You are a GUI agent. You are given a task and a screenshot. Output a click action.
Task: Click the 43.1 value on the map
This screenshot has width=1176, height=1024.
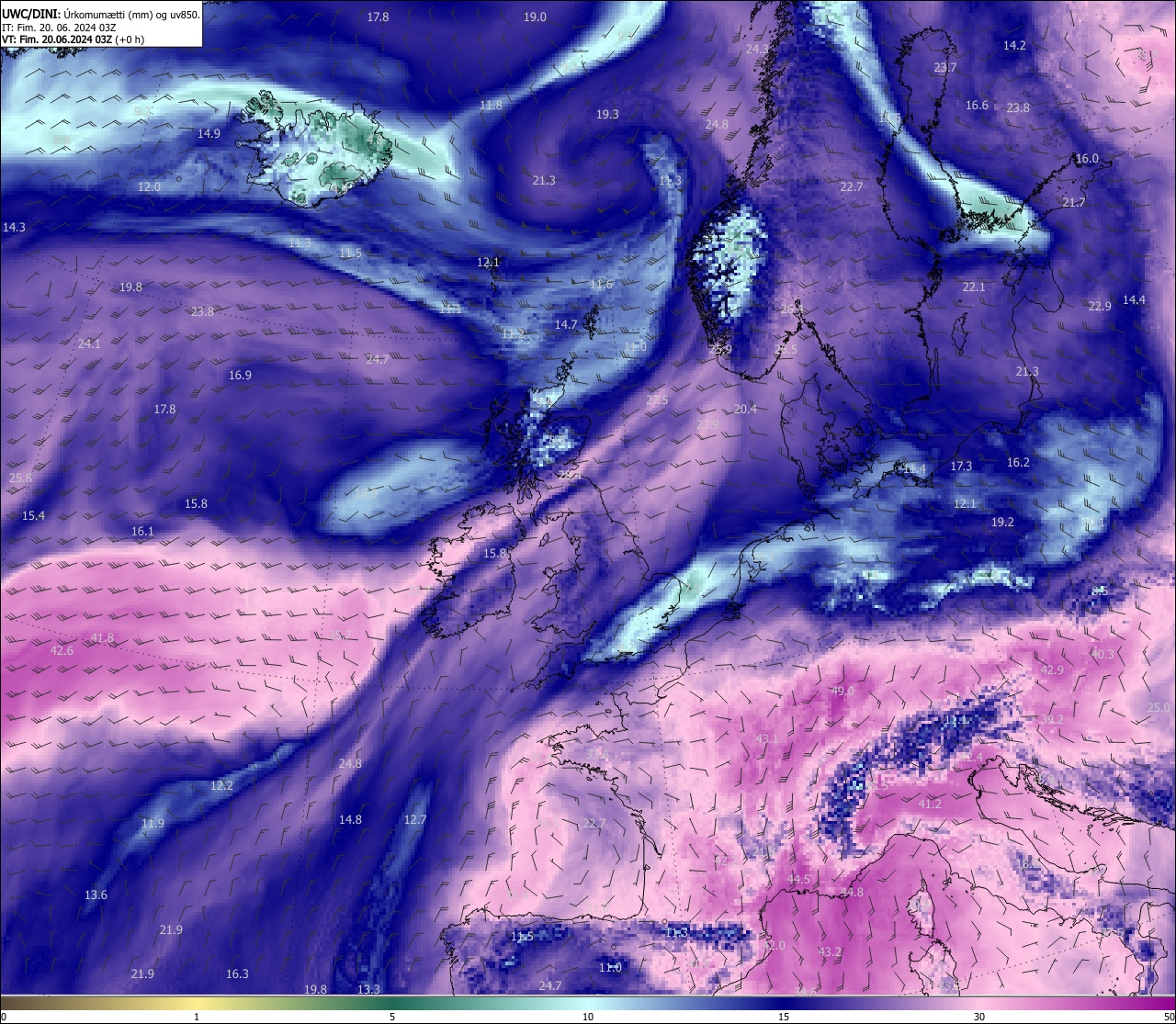coord(766,738)
